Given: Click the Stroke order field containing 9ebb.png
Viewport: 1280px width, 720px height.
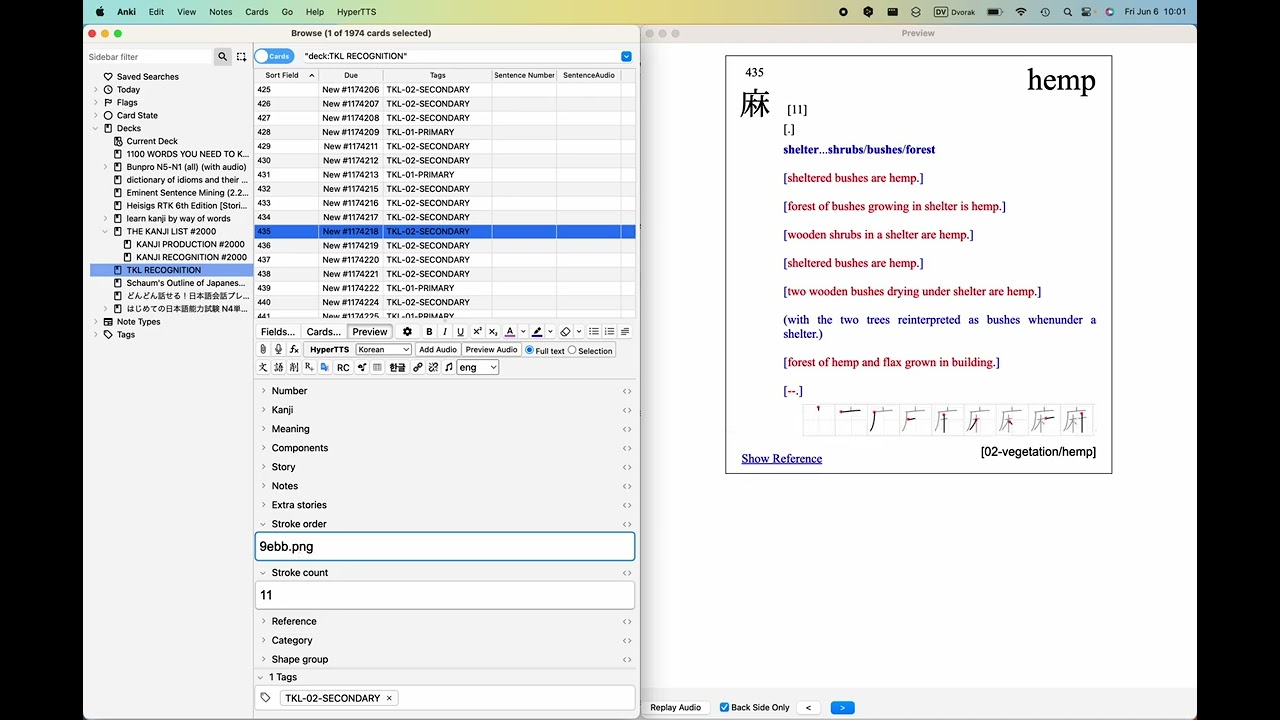Looking at the screenshot, I should pyautogui.click(x=445, y=546).
